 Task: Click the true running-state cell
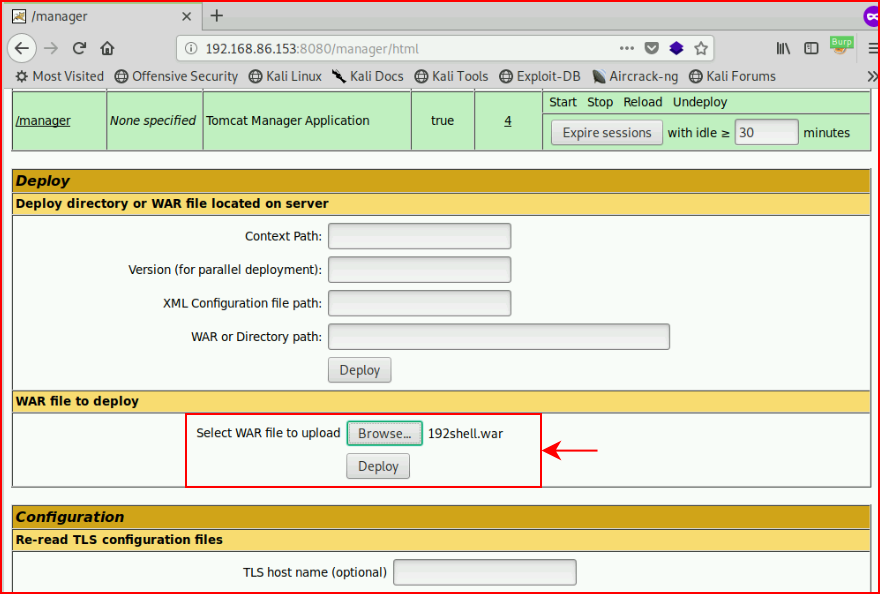(442, 121)
